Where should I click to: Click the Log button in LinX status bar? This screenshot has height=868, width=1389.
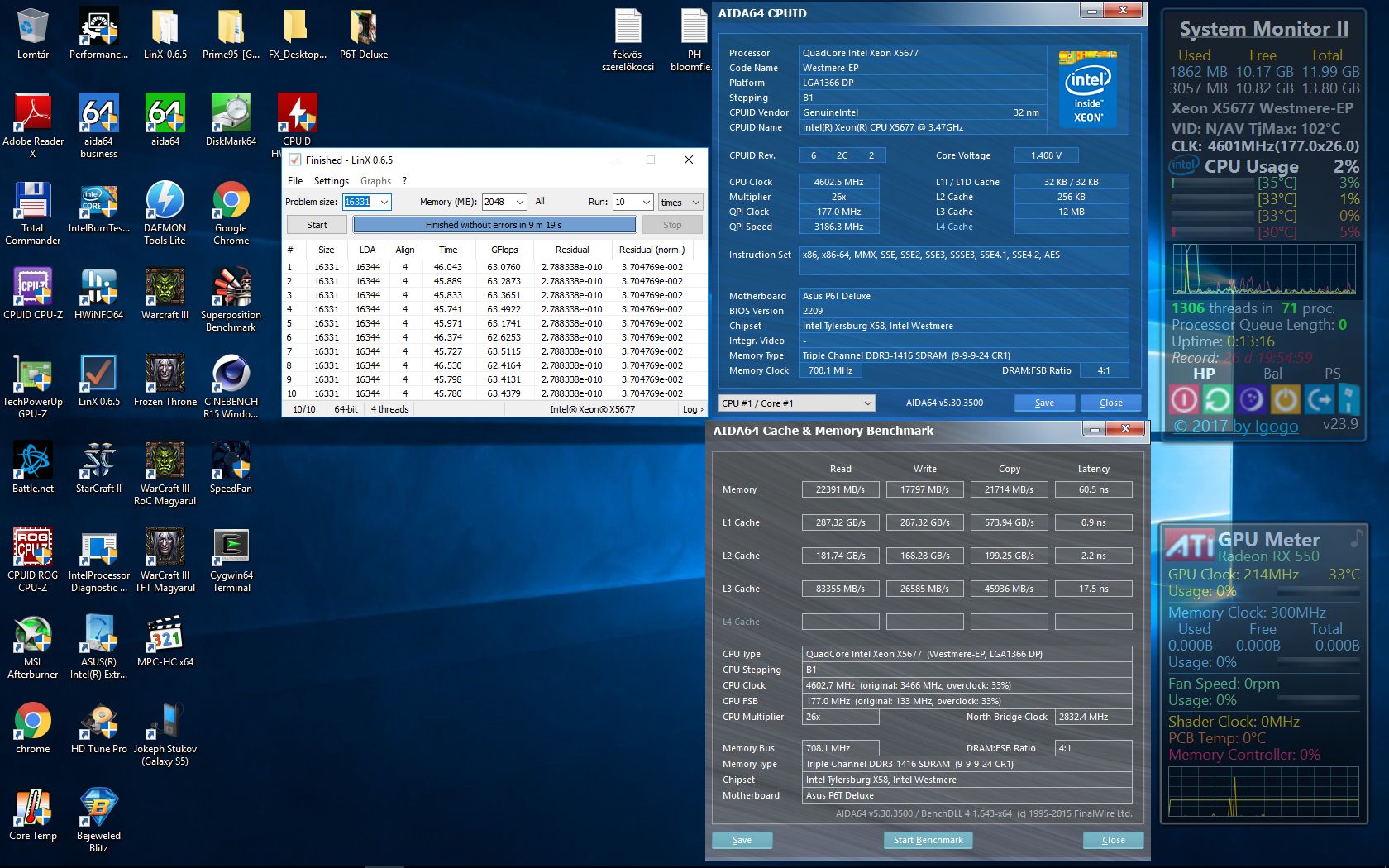pyautogui.click(x=693, y=409)
